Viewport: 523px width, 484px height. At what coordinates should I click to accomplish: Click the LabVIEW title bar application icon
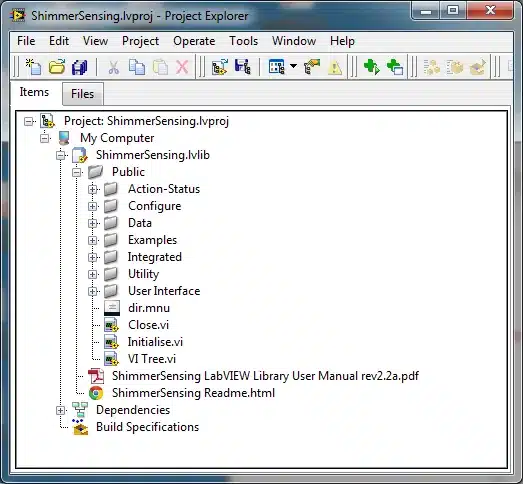[x=17, y=15]
